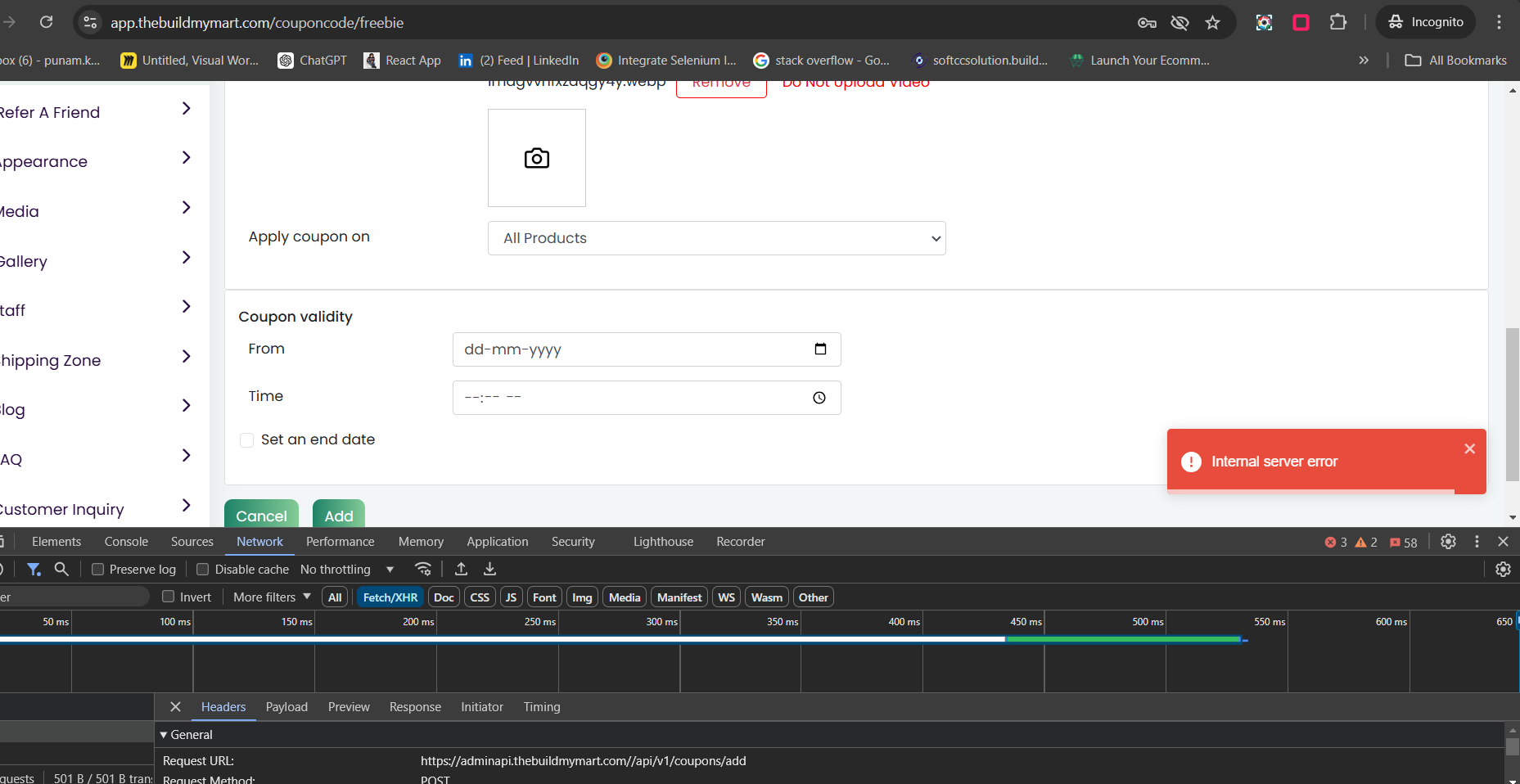Viewport: 1520px width, 784px height.
Task: Enable Disable cache checkbox
Action: click(x=203, y=570)
